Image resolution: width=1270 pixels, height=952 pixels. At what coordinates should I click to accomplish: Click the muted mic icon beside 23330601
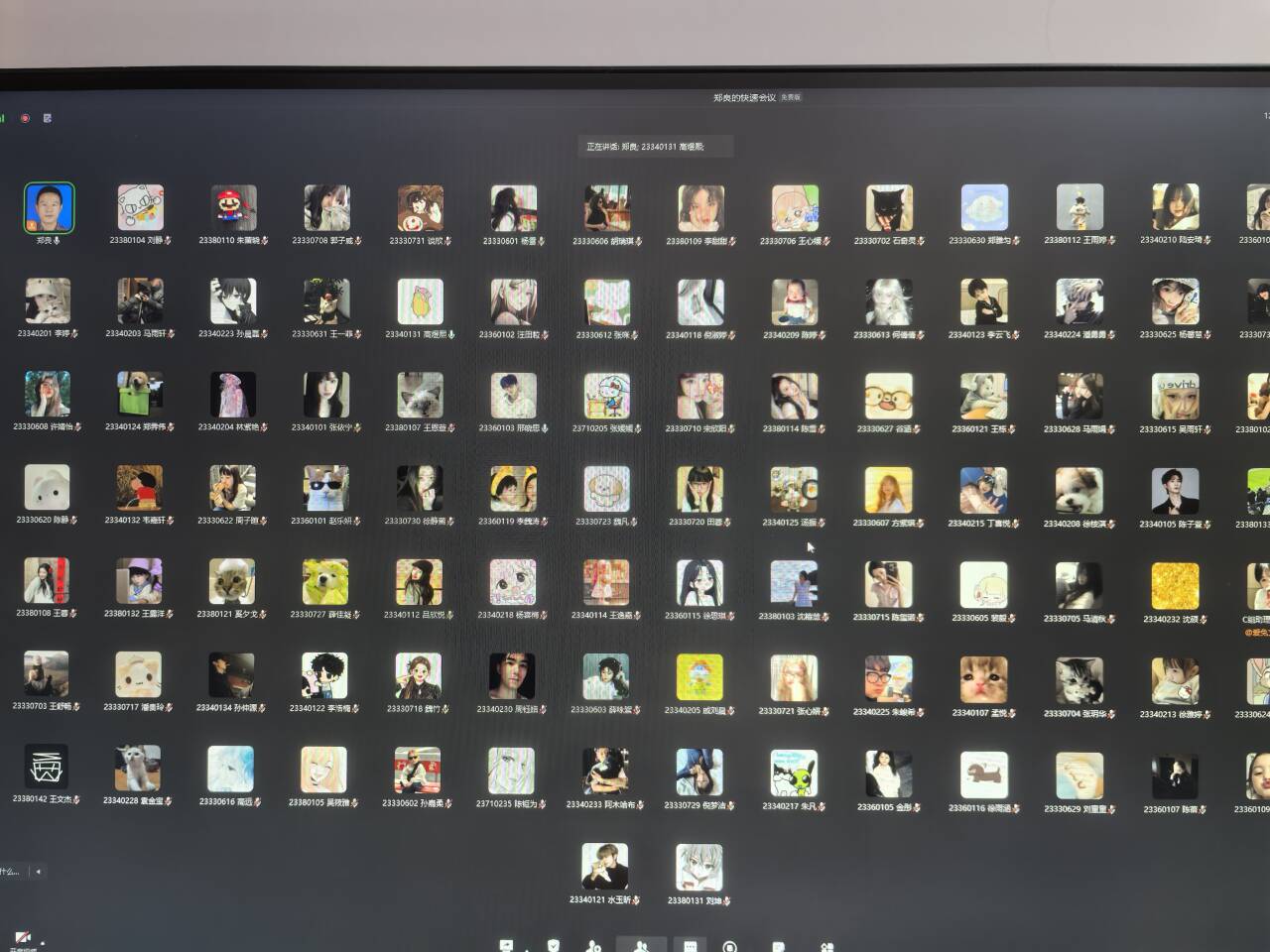542,241
